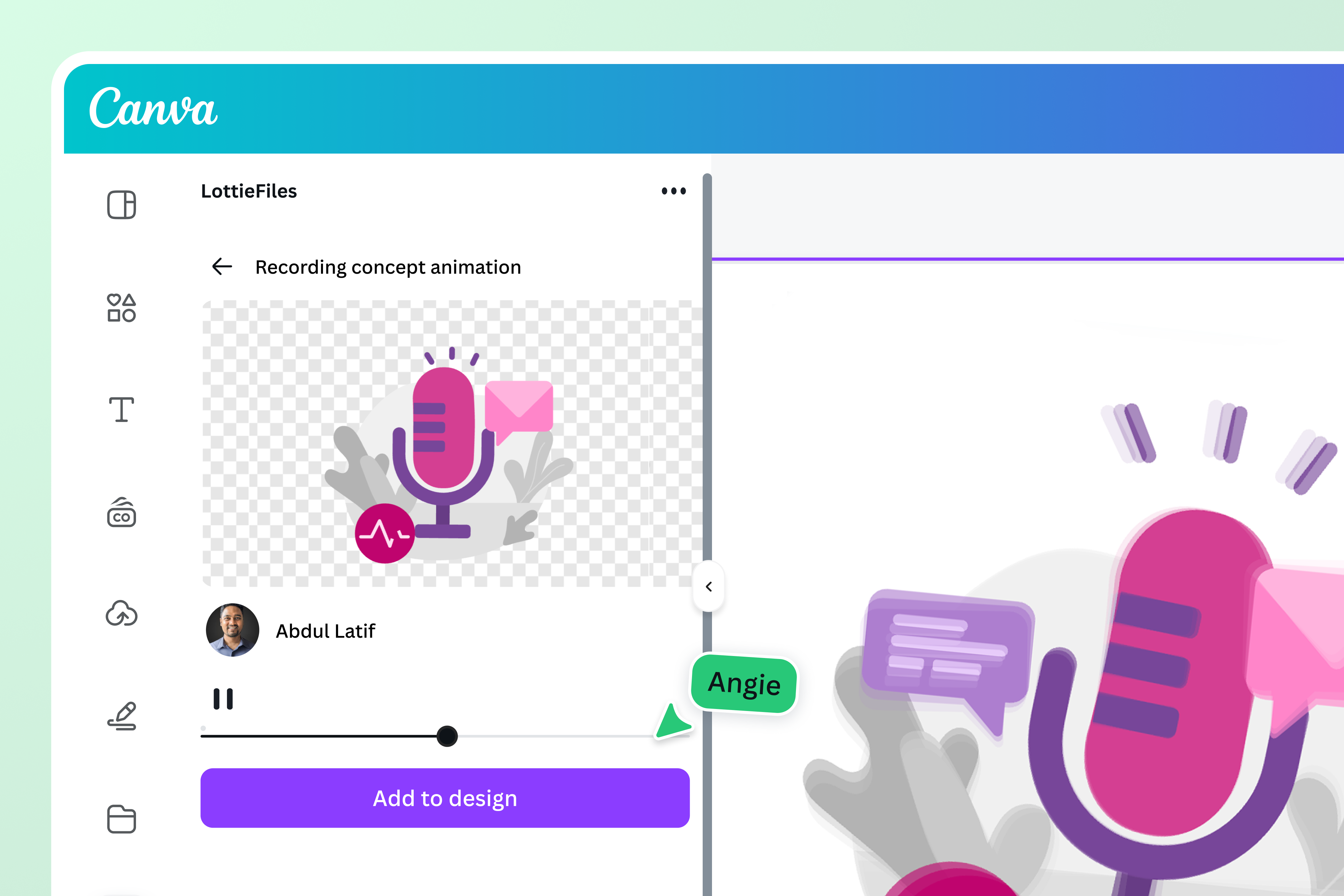
Task: Open the LottieFiles three-dot options menu
Action: coord(674,191)
